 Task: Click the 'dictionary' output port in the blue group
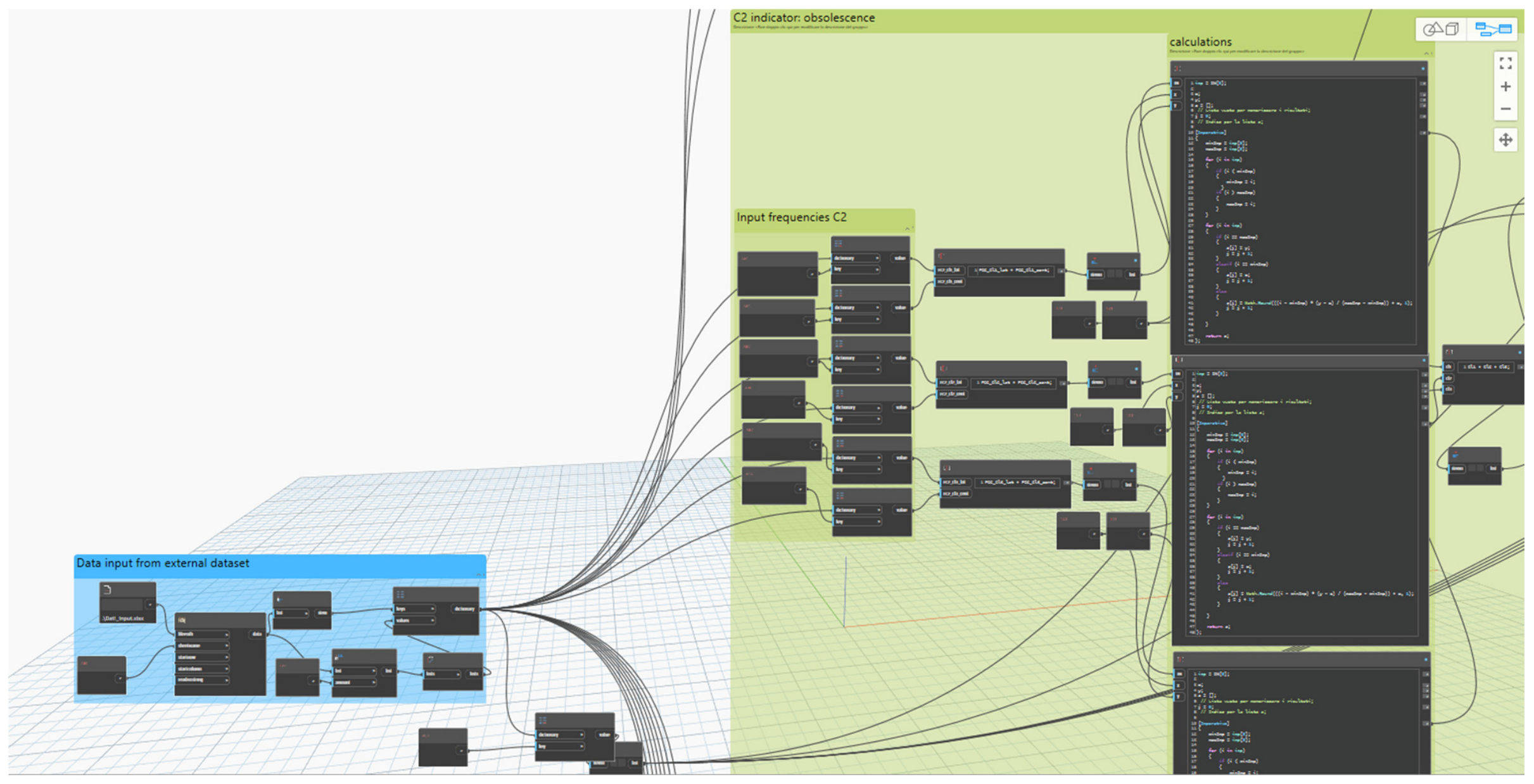coord(465,609)
